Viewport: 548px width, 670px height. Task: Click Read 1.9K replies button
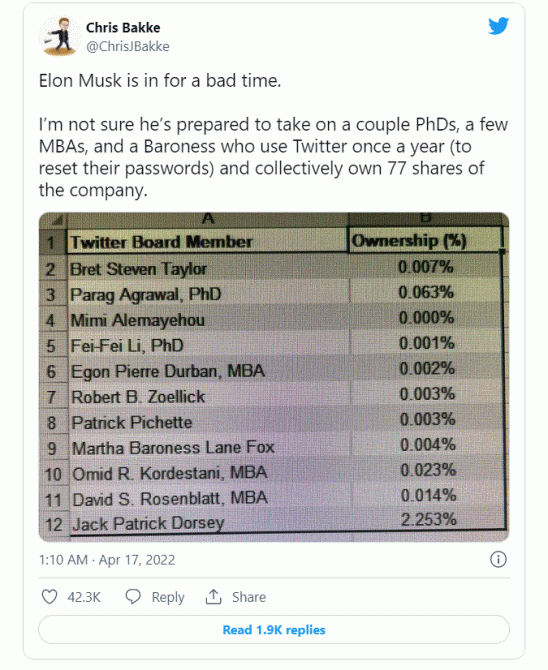coord(274,629)
